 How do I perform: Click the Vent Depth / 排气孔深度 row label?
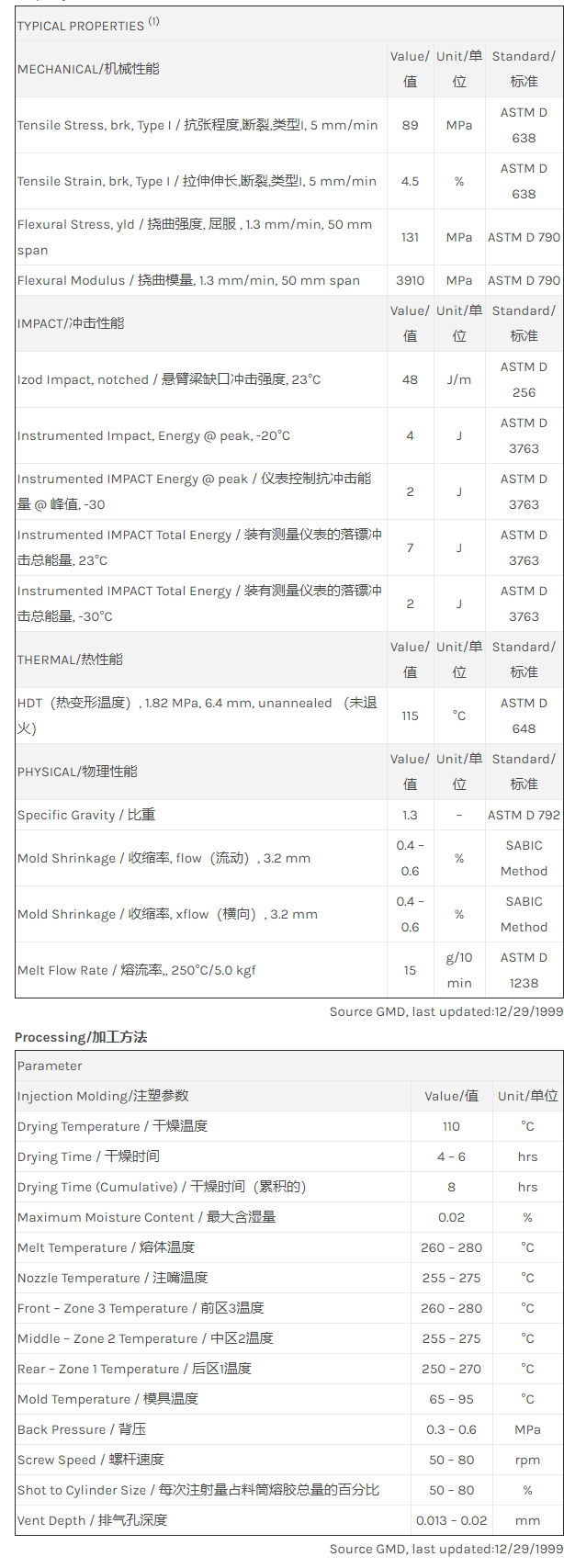[92, 1520]
